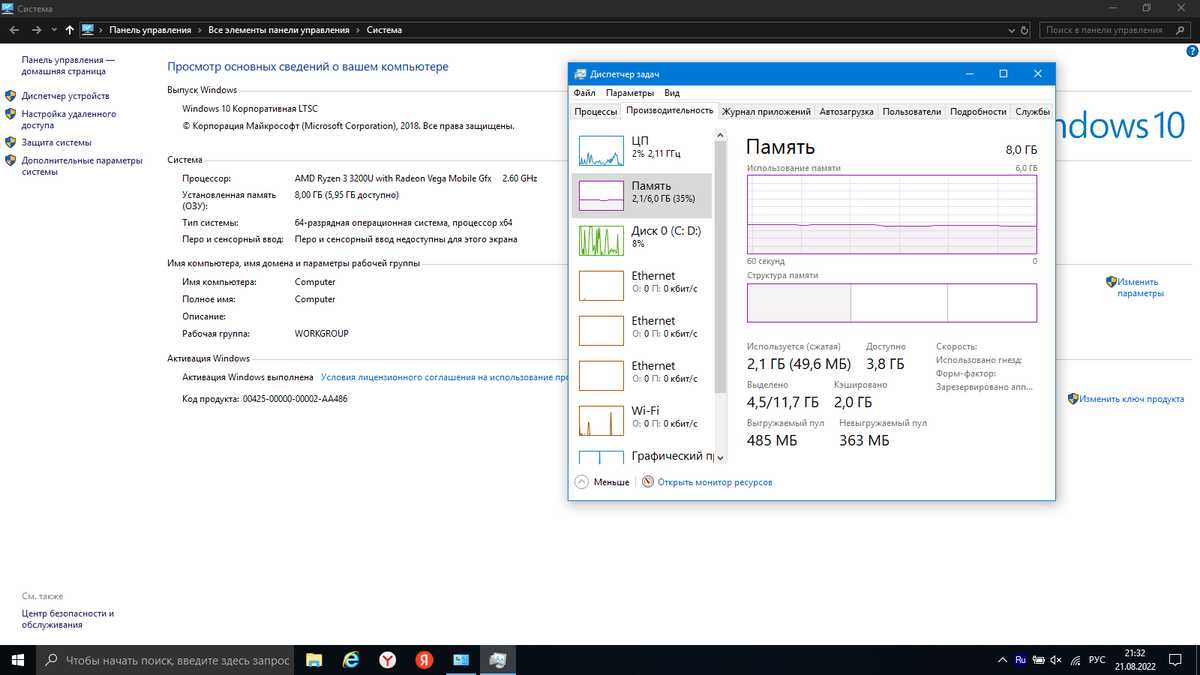Click the volume tray icon
The height and width of the screenshot is (675, 1200).
[x=1056, y=660]
